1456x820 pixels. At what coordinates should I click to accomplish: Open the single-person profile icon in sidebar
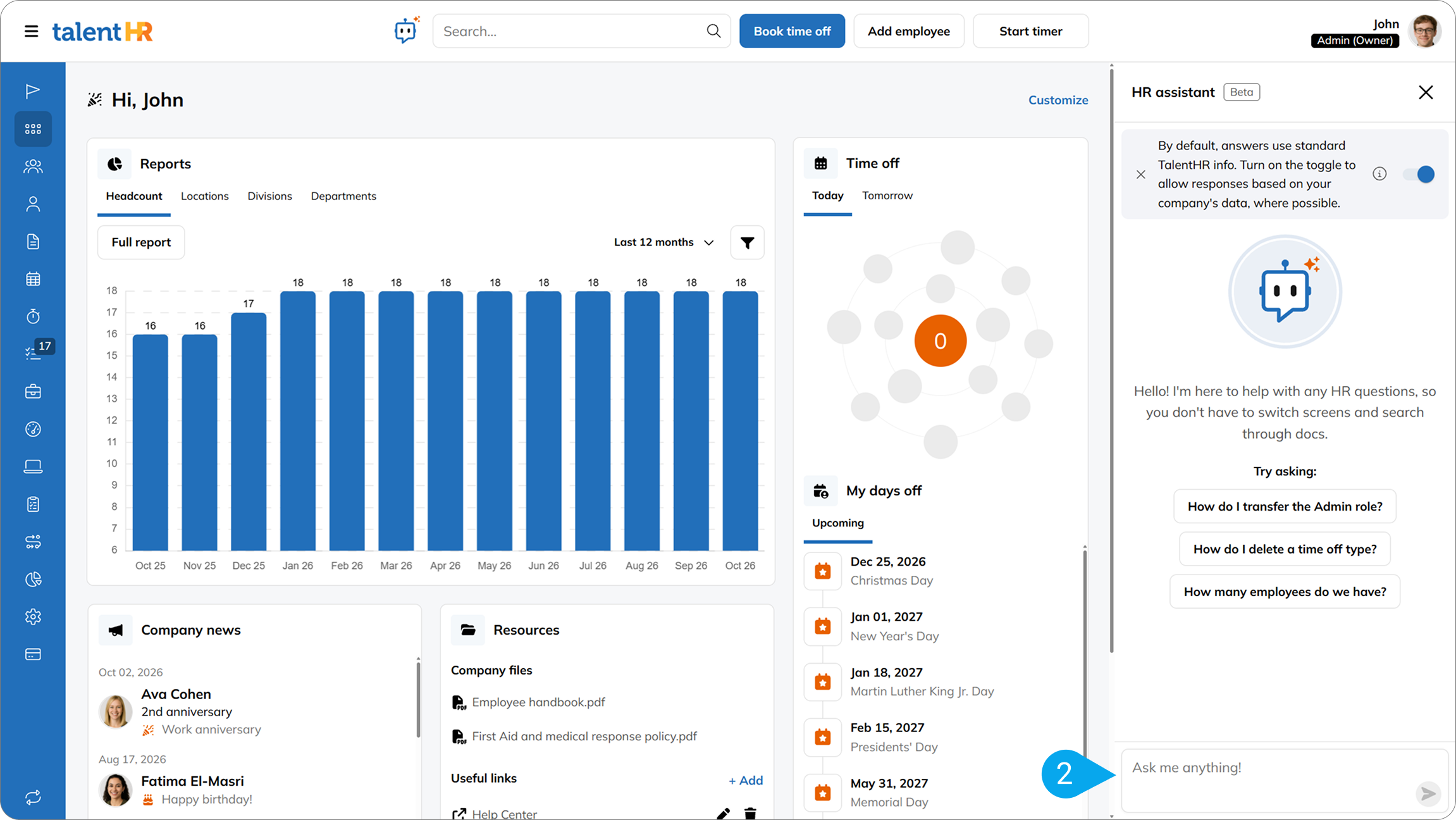tap(33, 204)
